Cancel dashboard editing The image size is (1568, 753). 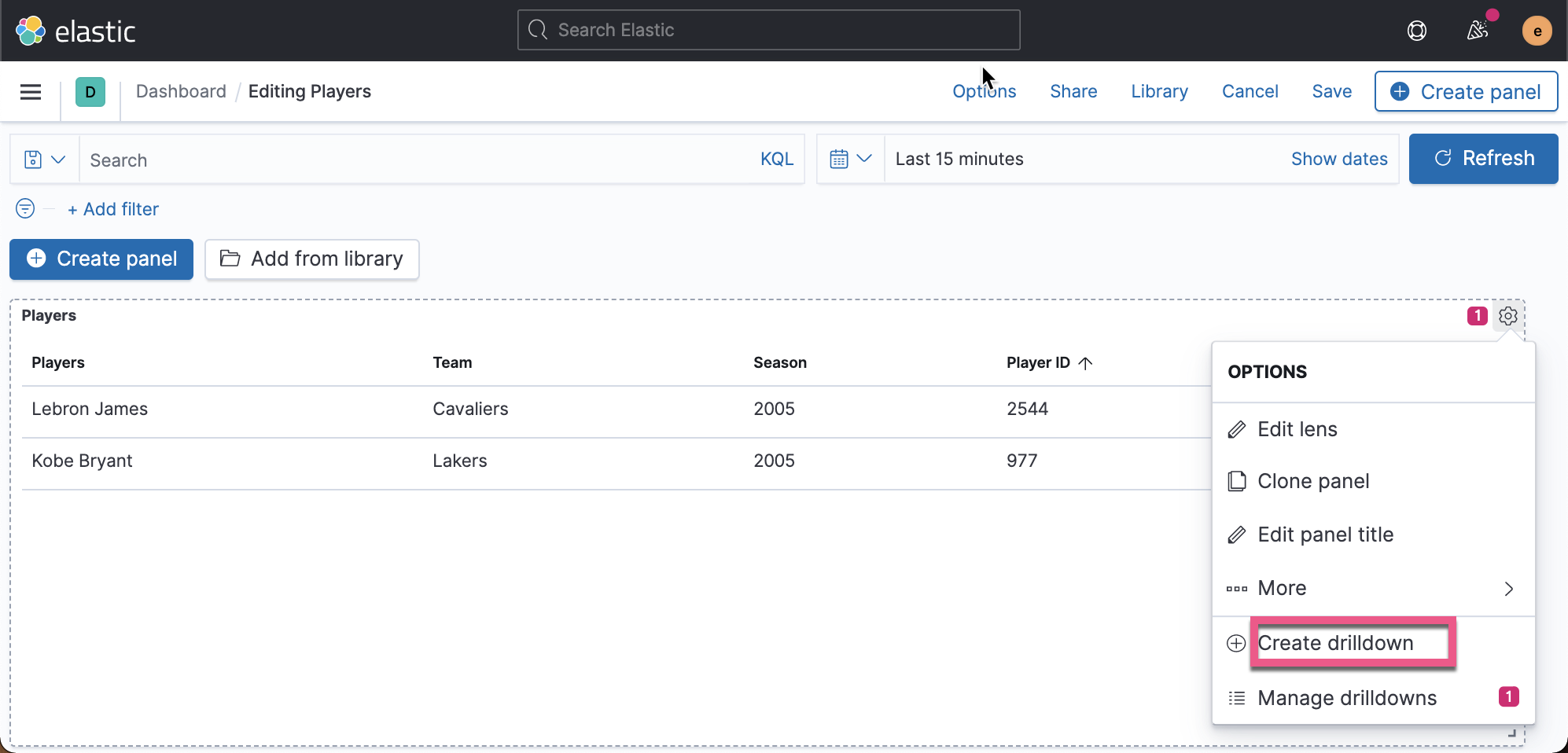1250,91
